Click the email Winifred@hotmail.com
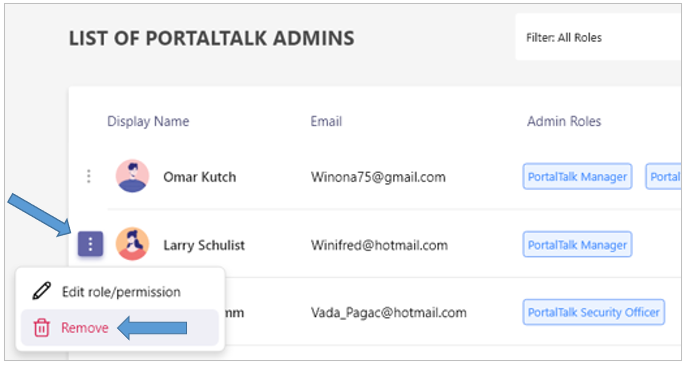This screenshot has height=367, width=687. (x=379, y=245)
